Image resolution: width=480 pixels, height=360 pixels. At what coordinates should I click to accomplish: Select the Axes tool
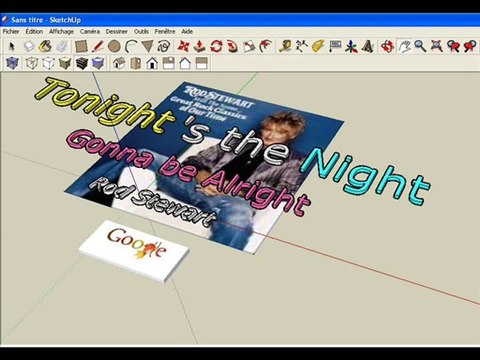(x=351, y=46)
